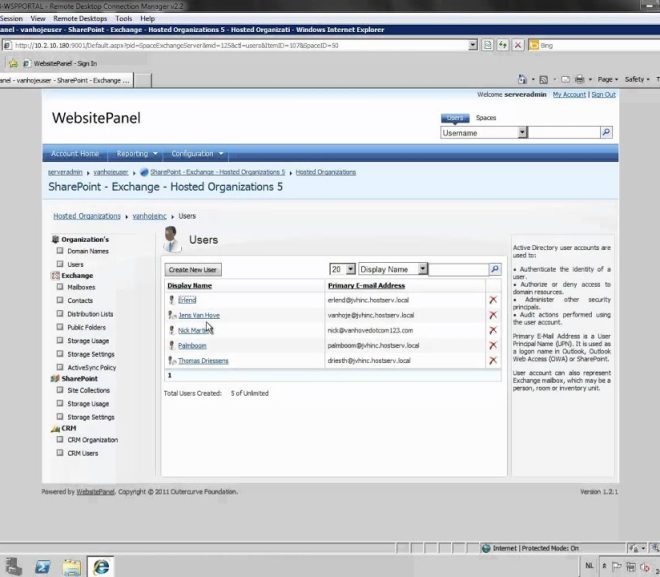The image size is (660, 577).
Task: Select the Users search tab
Action: pyautogui.click(x=455, y=118)
